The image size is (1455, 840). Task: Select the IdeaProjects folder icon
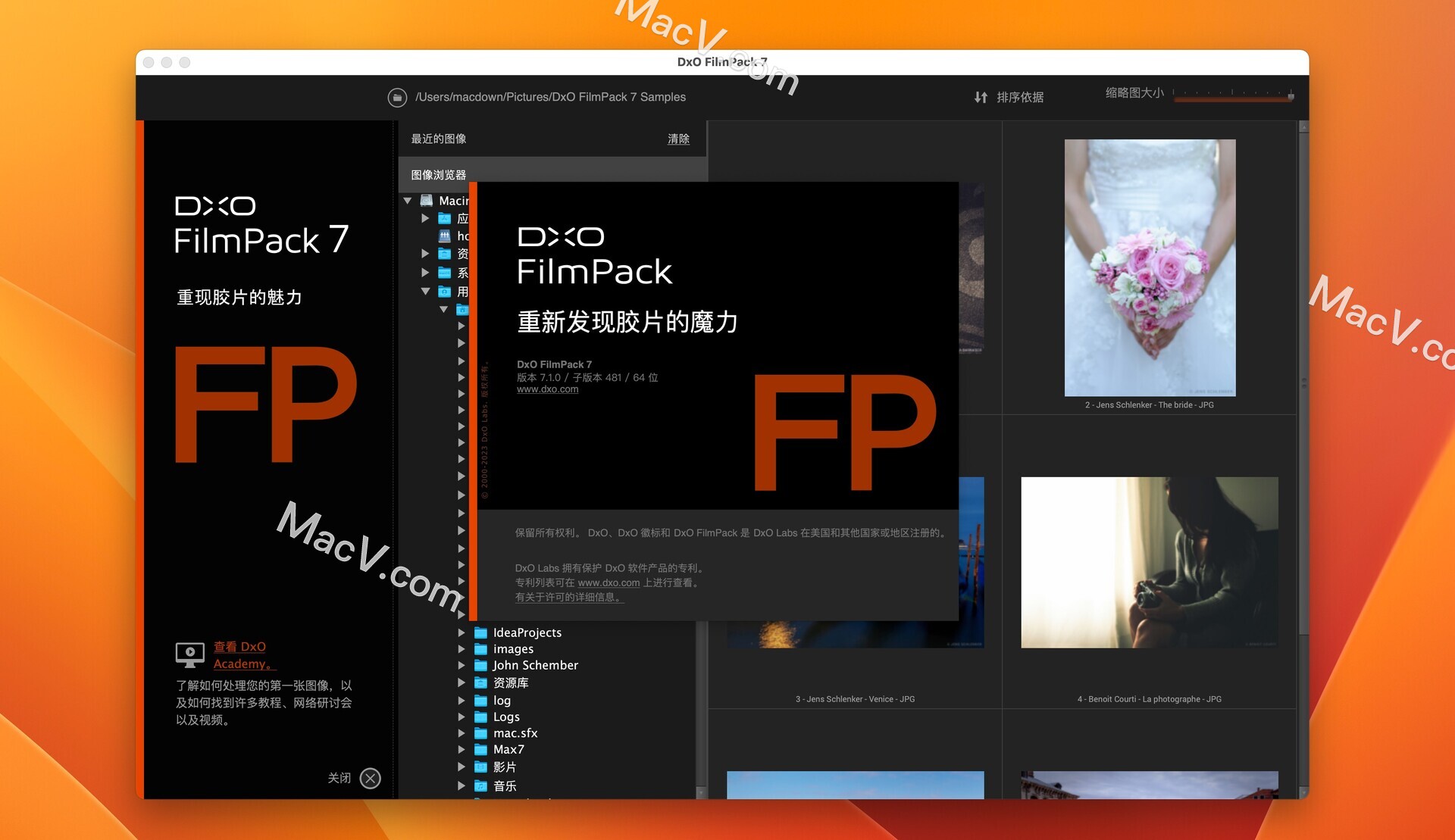[480, 632]
